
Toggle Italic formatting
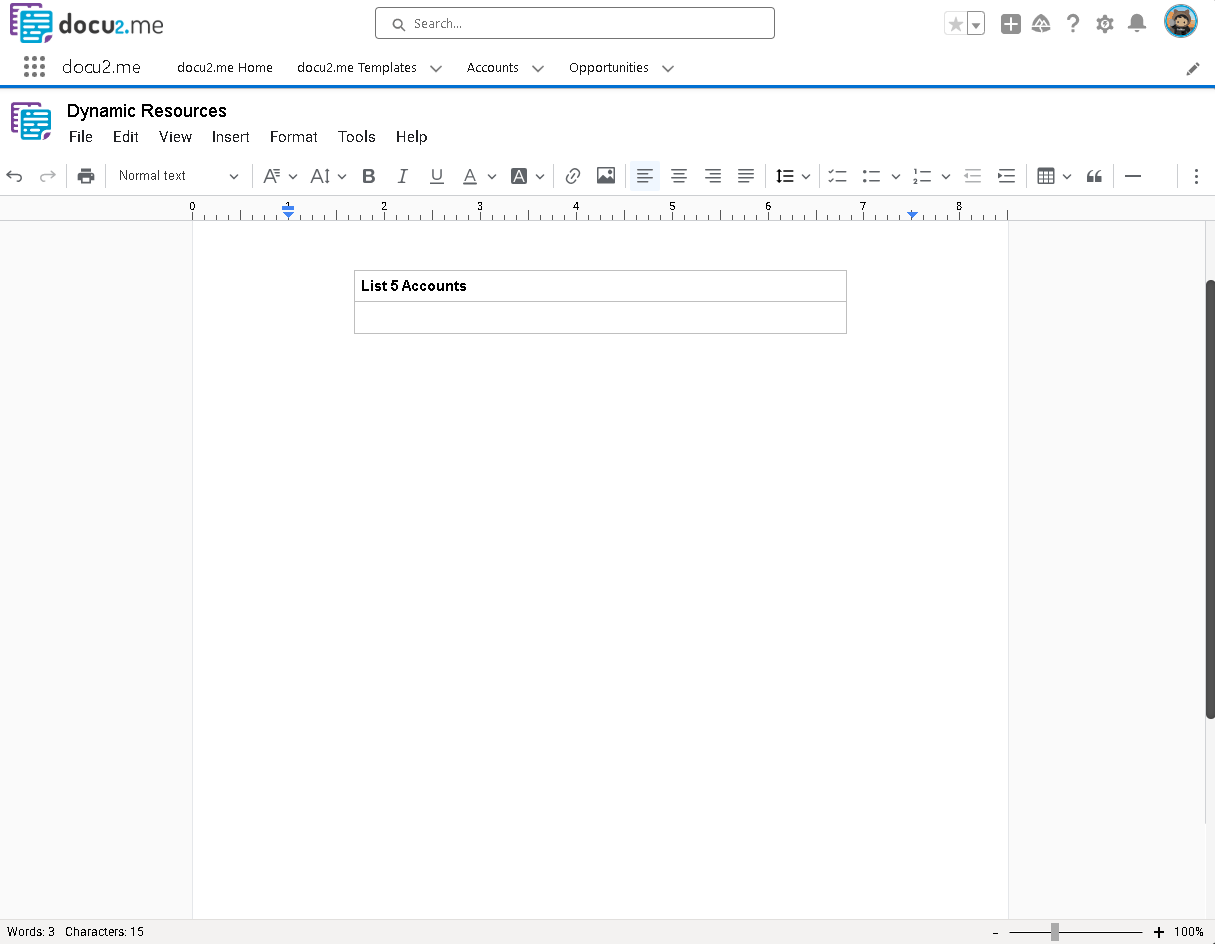coord(403,176)
